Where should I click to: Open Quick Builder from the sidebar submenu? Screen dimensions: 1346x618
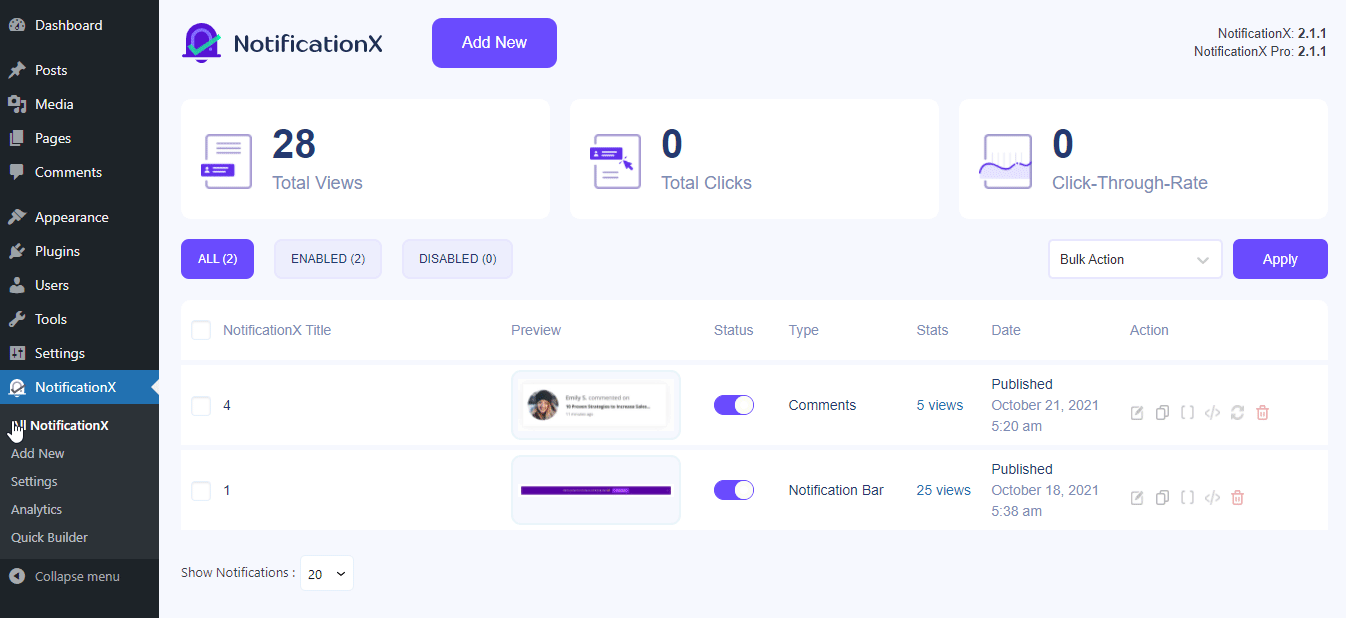(x=49, y=537)
